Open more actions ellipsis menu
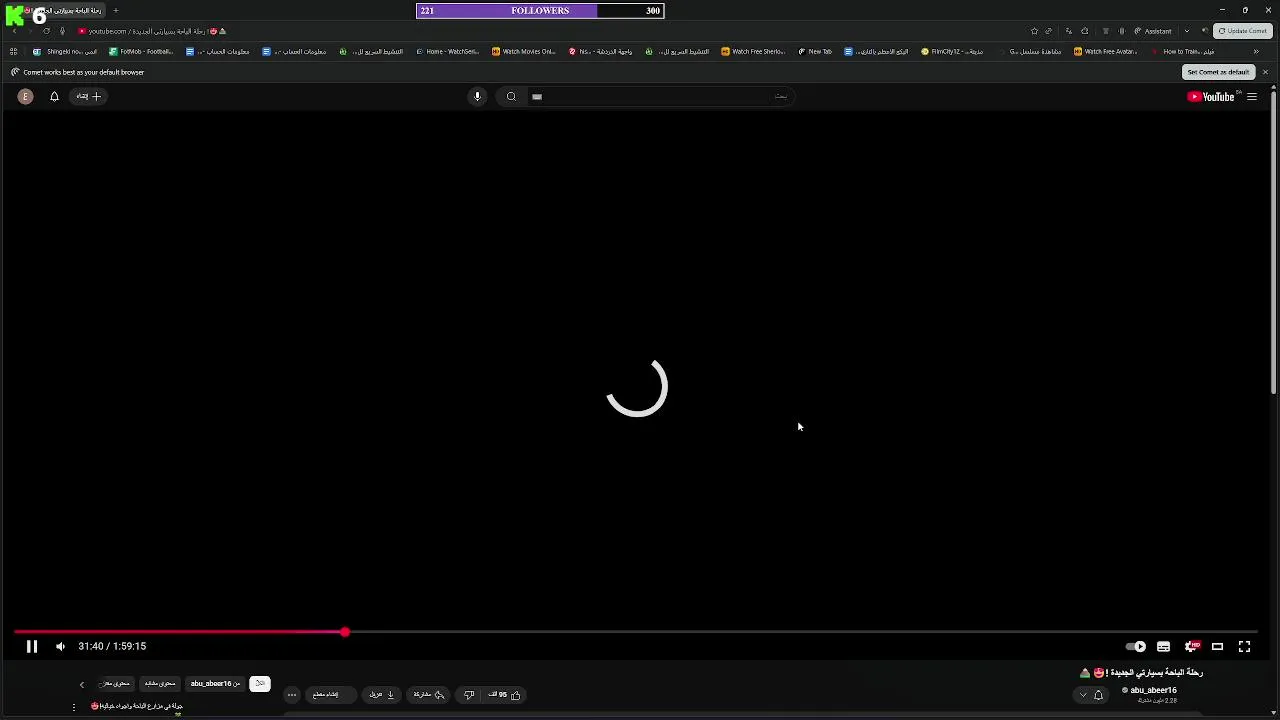The width and height of the screenshot is (1280, 720). (292, 694)
